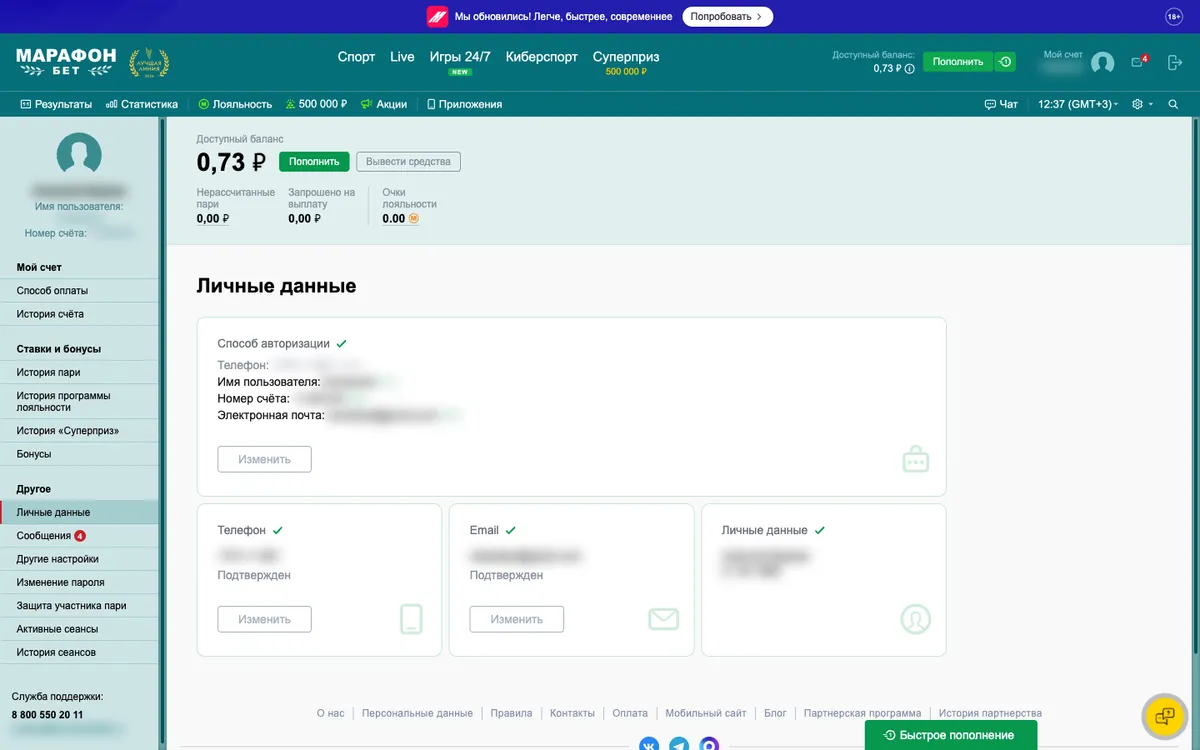Open История «Суперприз» in sidebar
The image size is (1200, 750).
coord(79,431)
